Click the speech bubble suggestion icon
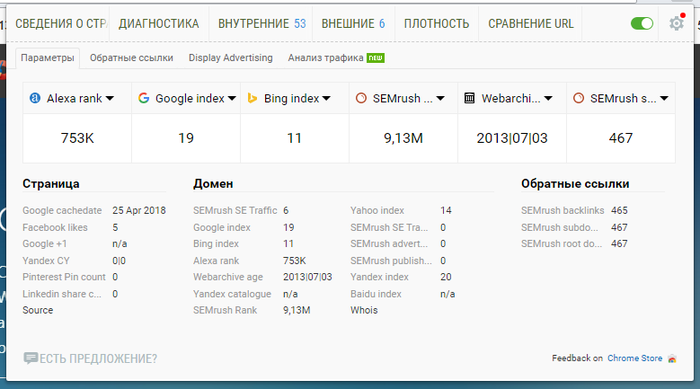700x389 pixels. click(x=30, y=358)
